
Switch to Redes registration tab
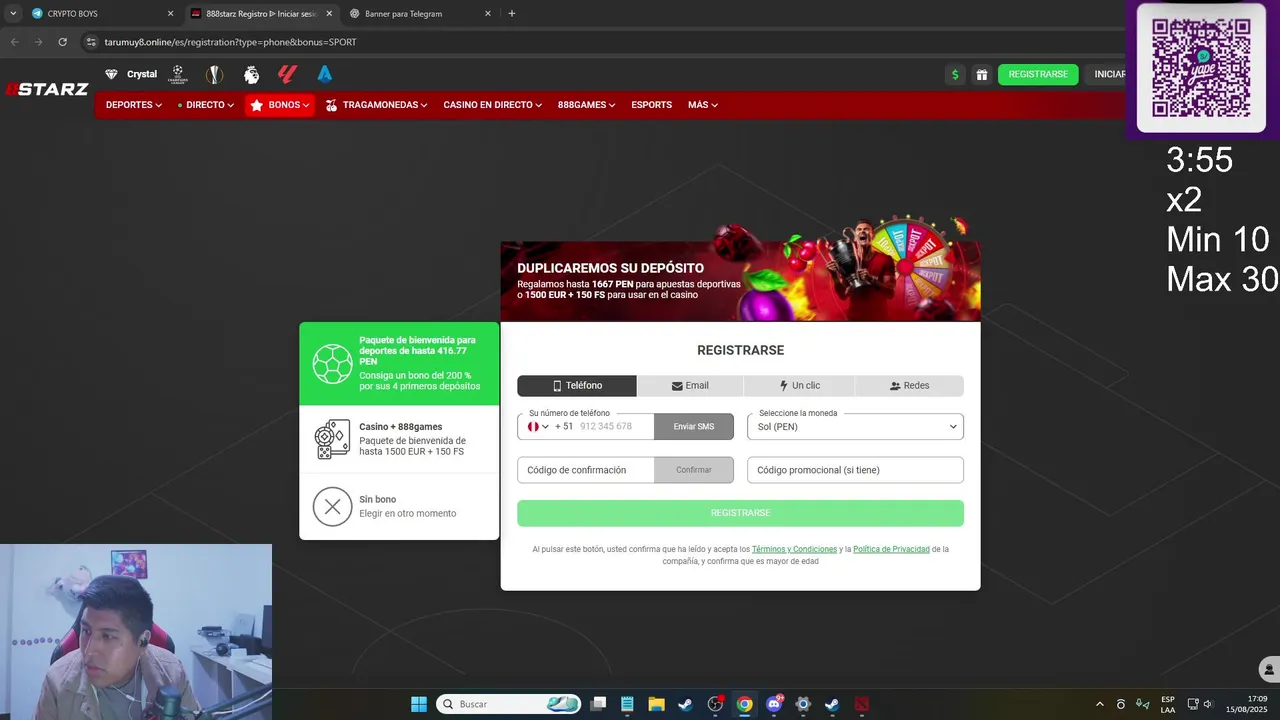[x=909, y=386]
